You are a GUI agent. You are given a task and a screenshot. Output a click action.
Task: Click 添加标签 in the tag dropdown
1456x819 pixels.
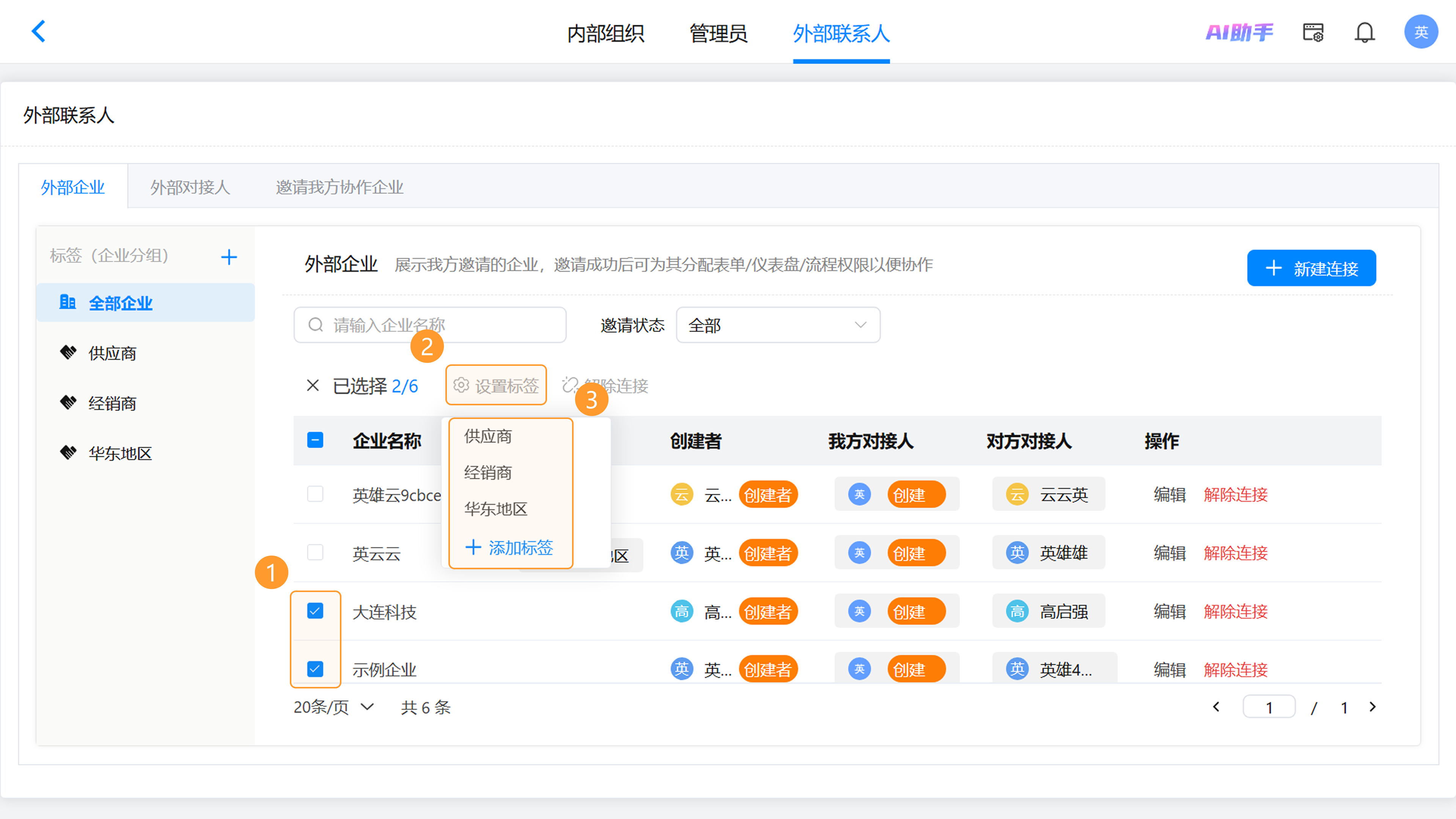(509, 547)
